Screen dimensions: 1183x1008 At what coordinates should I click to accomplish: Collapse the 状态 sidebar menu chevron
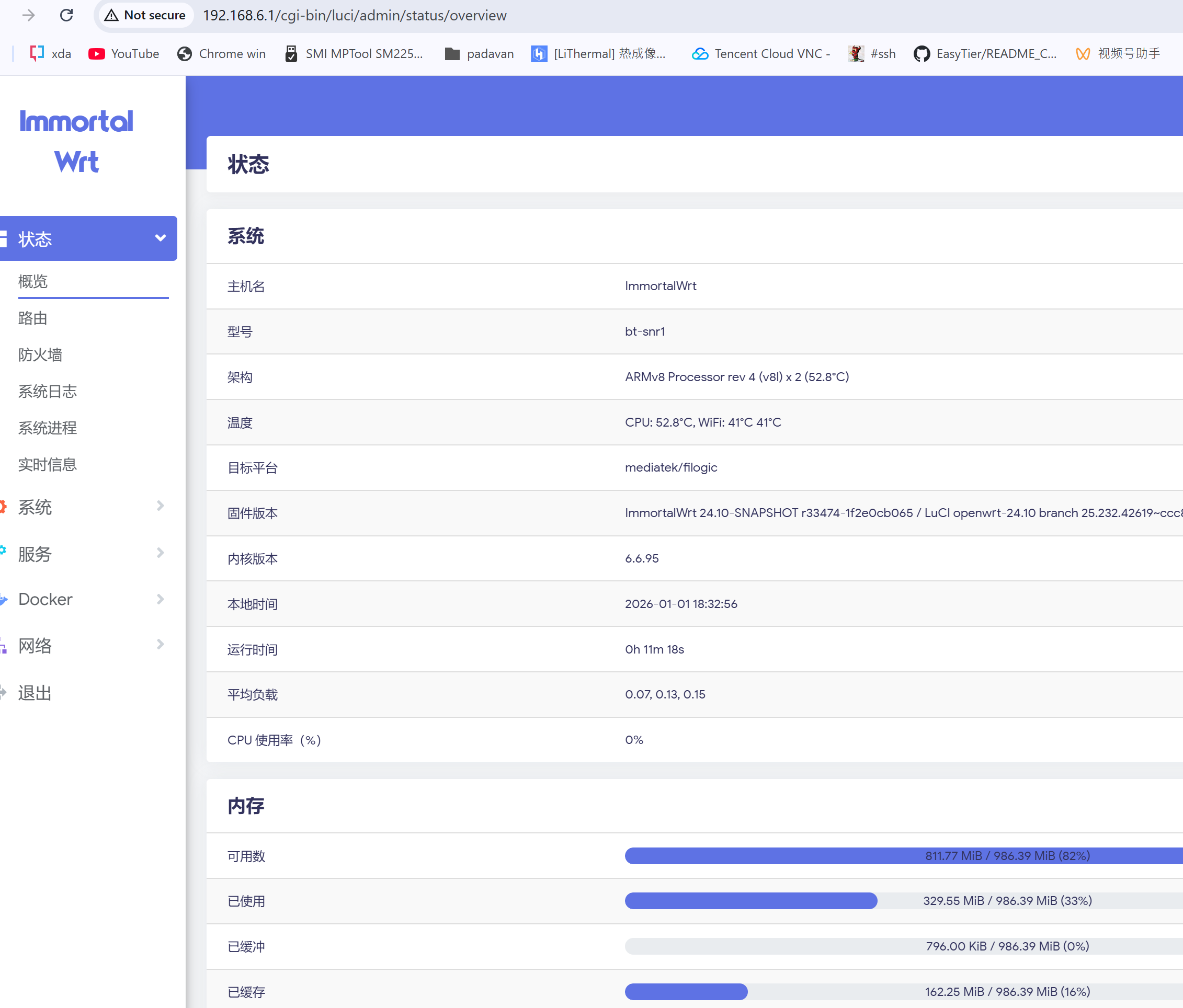161,238
